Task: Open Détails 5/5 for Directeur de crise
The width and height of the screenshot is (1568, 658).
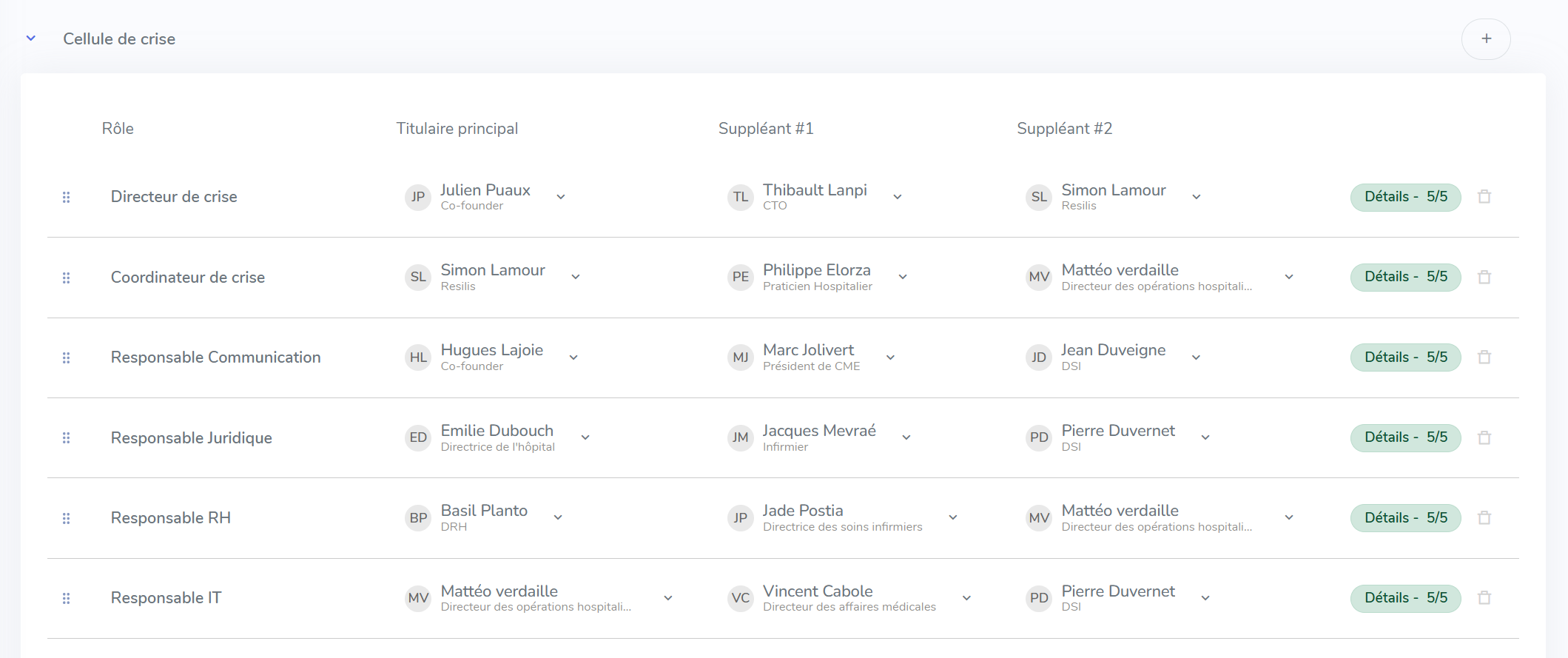Action: pos(1405,197)
